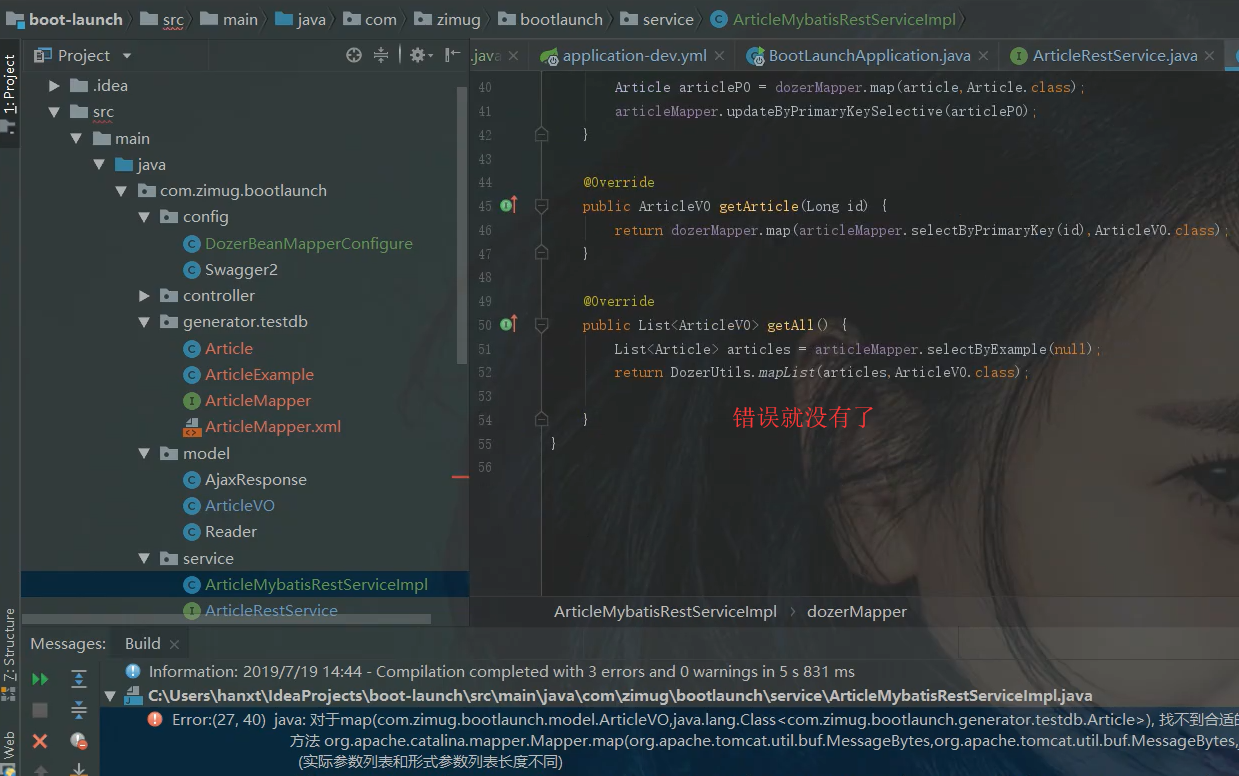Click the scroll-from-source target icon
The width and height of the screenshot is (1239, 776).
coord(354,56)
